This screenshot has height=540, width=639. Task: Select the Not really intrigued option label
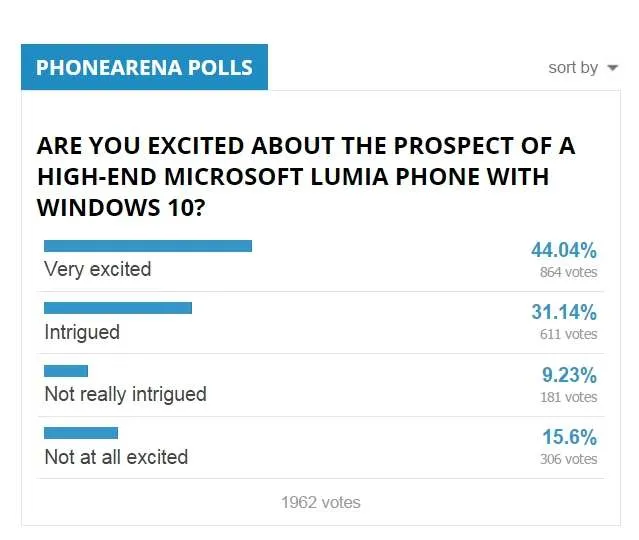pos(126,394)
